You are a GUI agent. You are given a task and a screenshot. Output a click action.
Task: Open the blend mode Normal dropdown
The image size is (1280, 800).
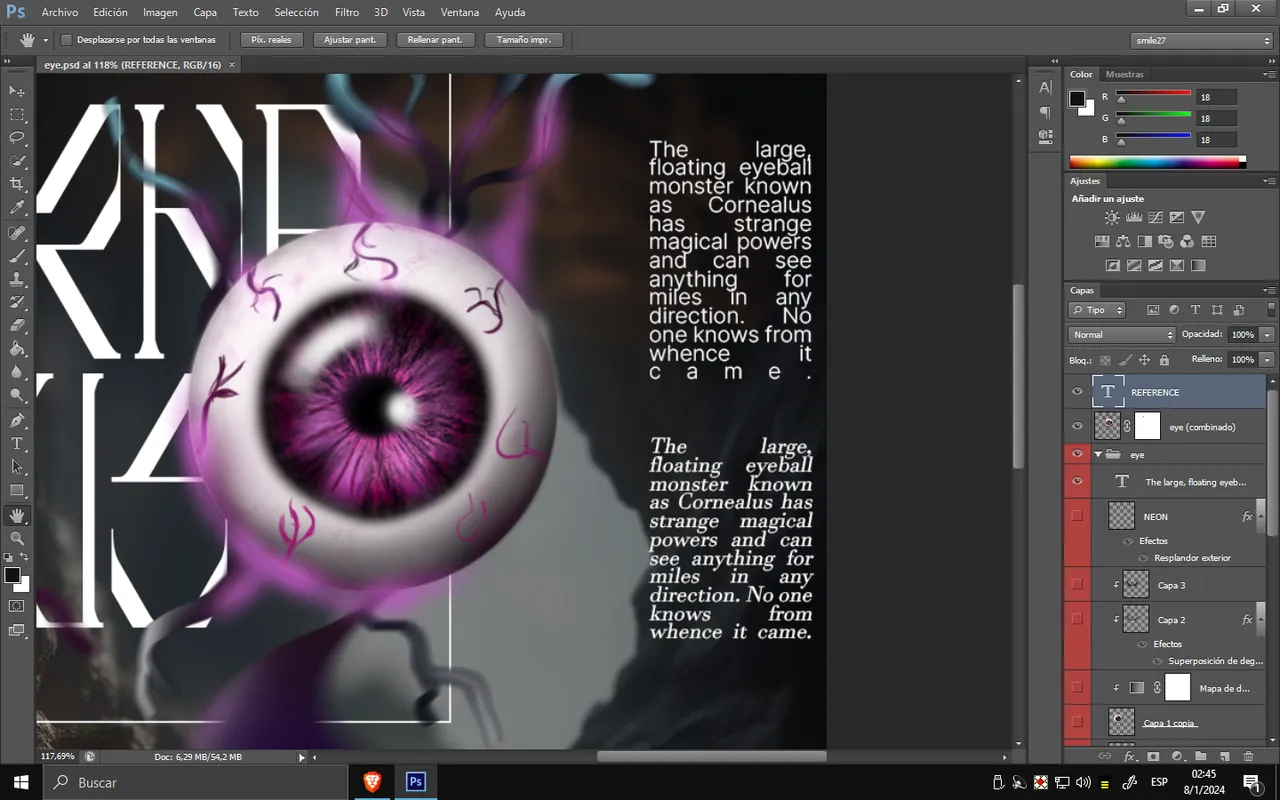tap(1122, 335)
